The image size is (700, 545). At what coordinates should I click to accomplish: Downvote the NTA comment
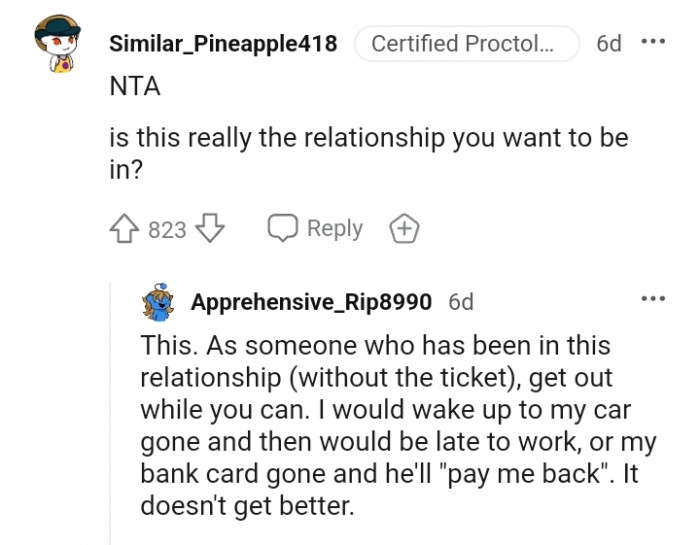pyautogui.click(x=209, y=229)
